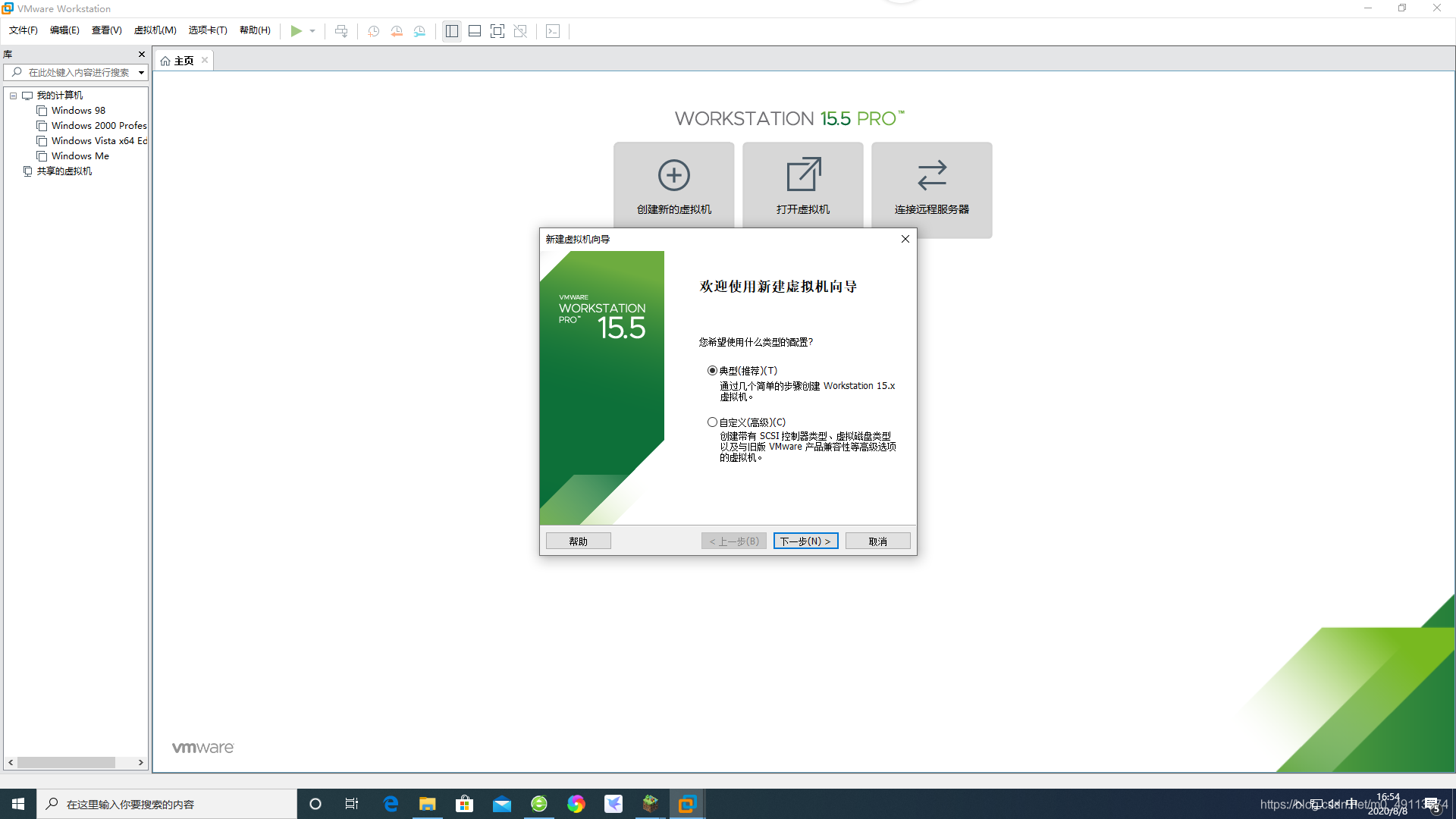Open Task View on the taskbar
Screen dimensions: 1456x819
[352, 804]
